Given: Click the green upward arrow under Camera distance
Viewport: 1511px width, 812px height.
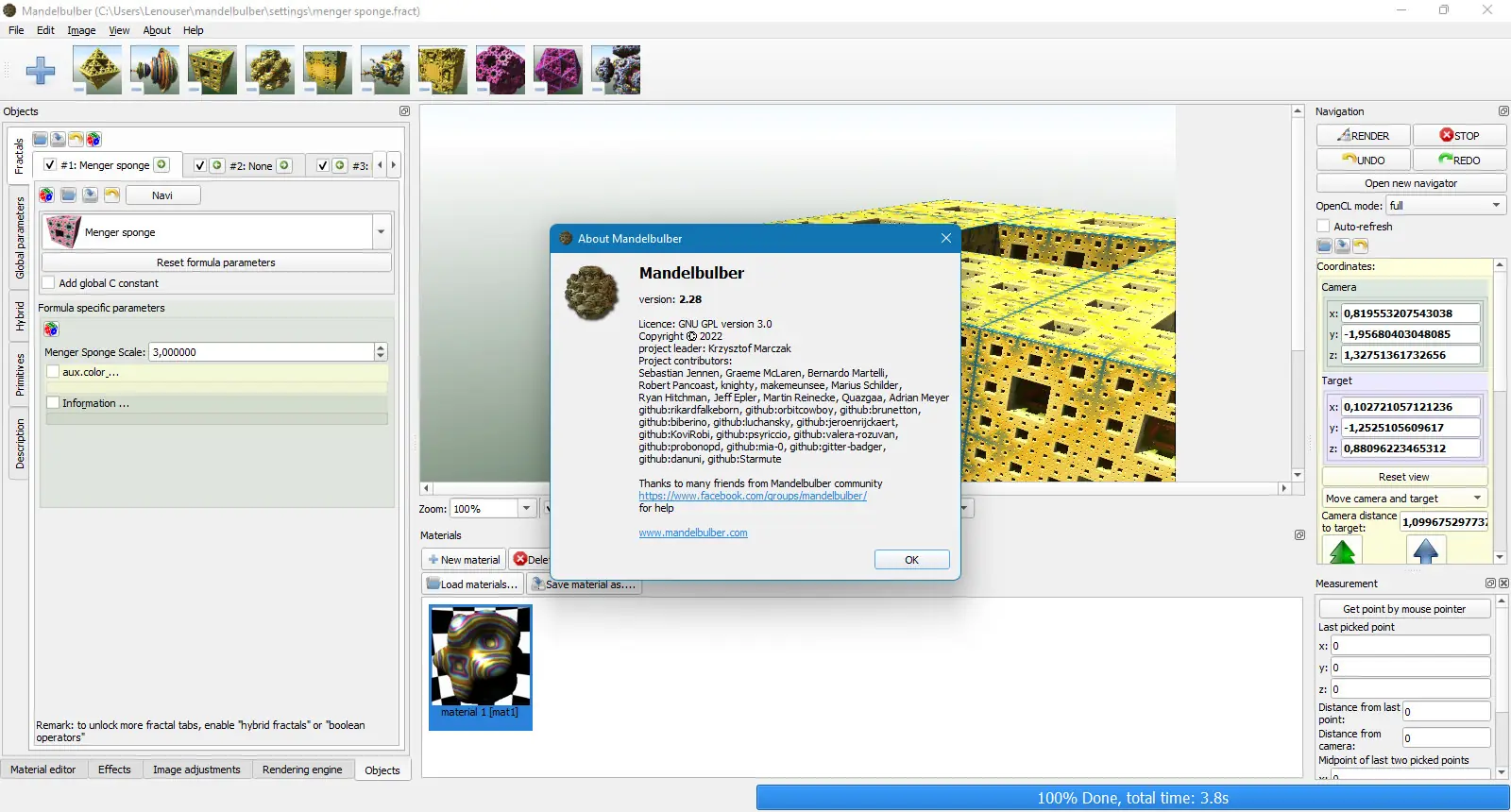Looking at the screenshot, I should 1343,550.
